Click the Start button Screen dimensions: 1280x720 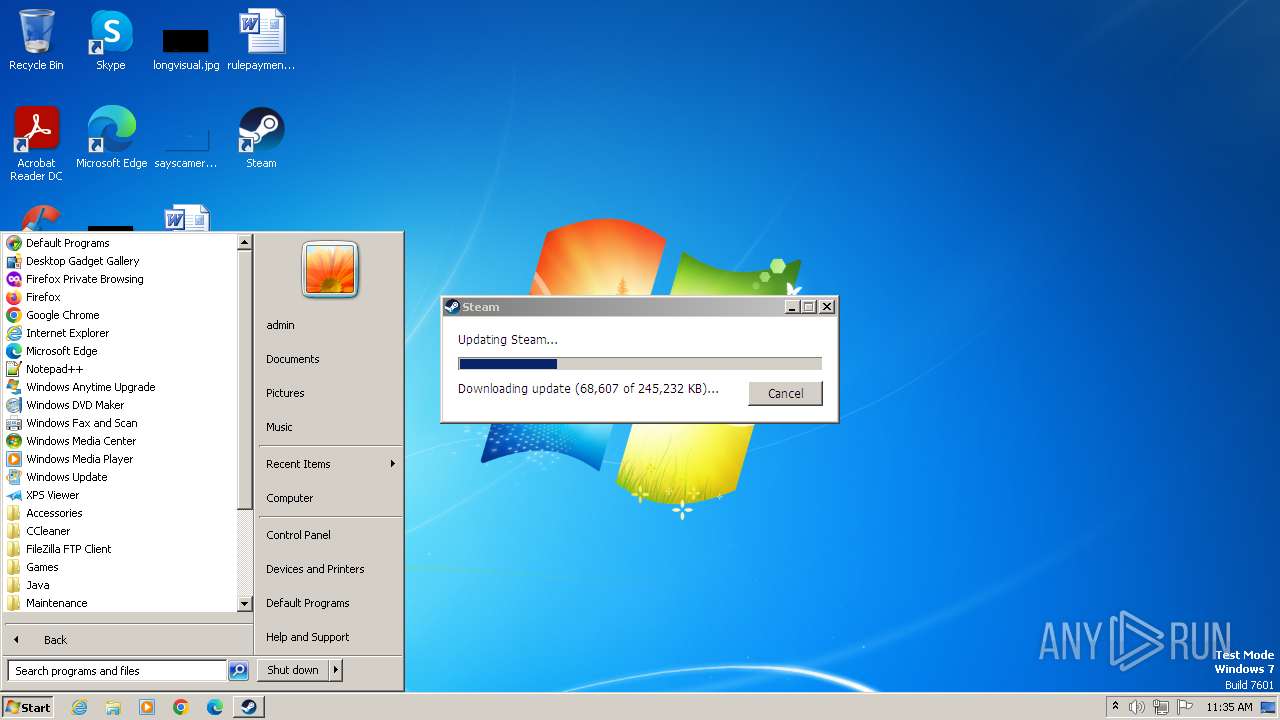pyautogui.click(x=27, y=707)
